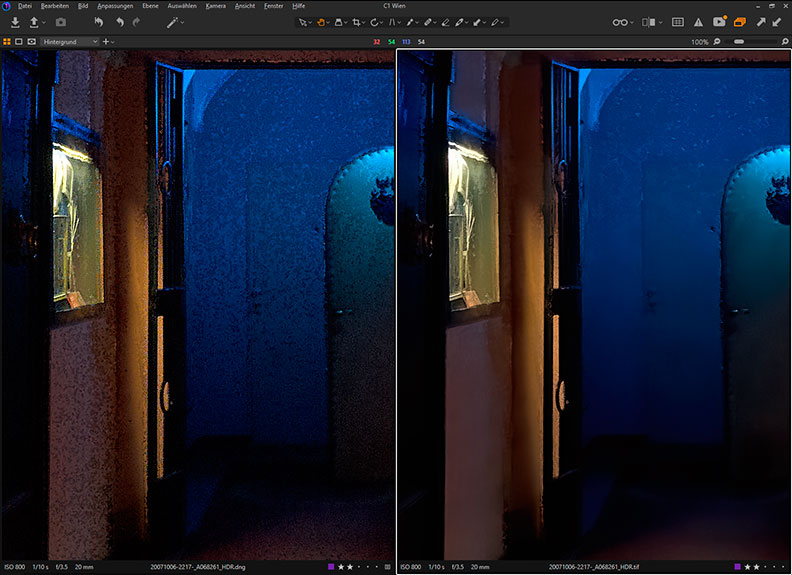Select the orange Pan hand tool
This screenshot has width=792, height=575.
click(320, 22)
